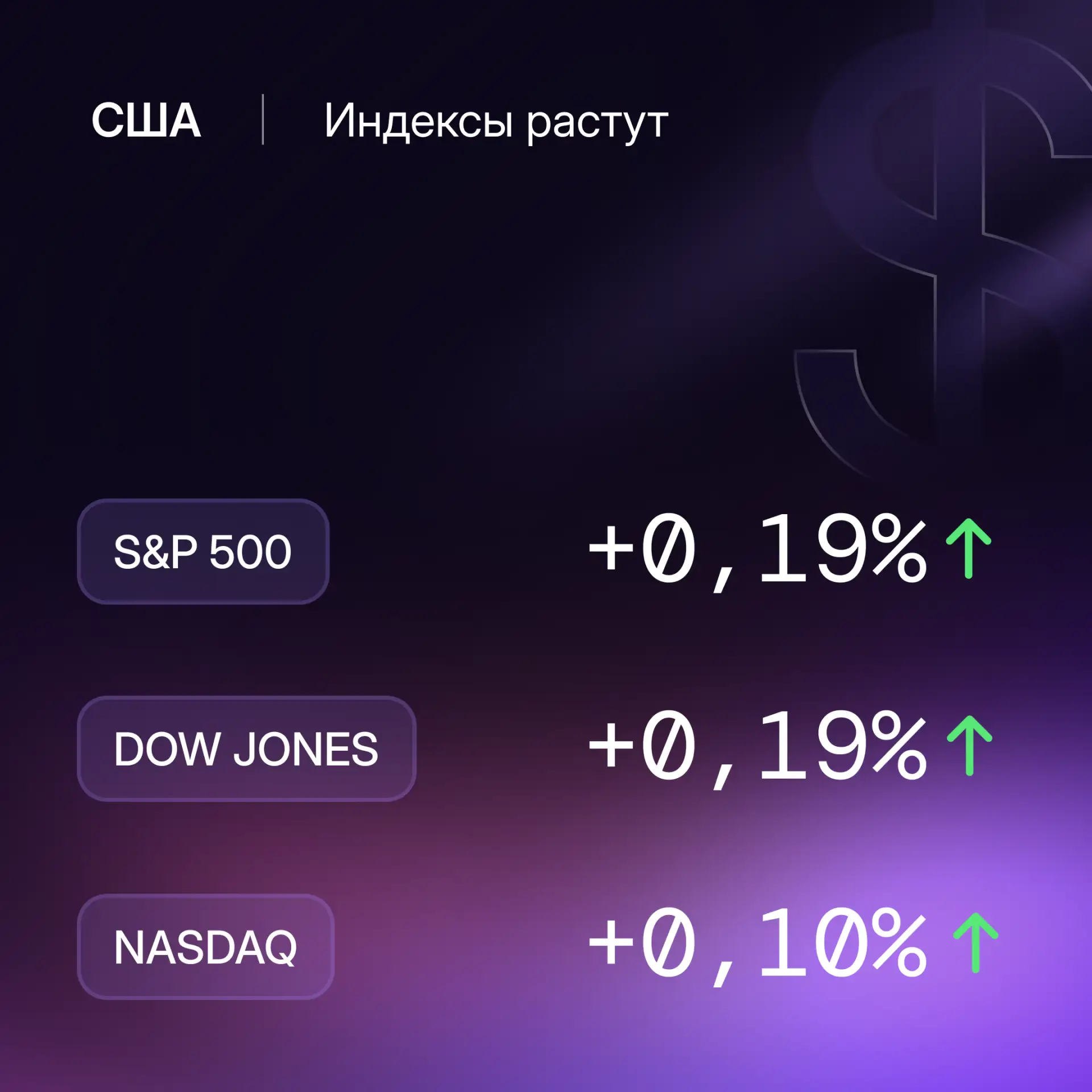
Task: Click the Индексы растут title
Action: coord(496,122)
